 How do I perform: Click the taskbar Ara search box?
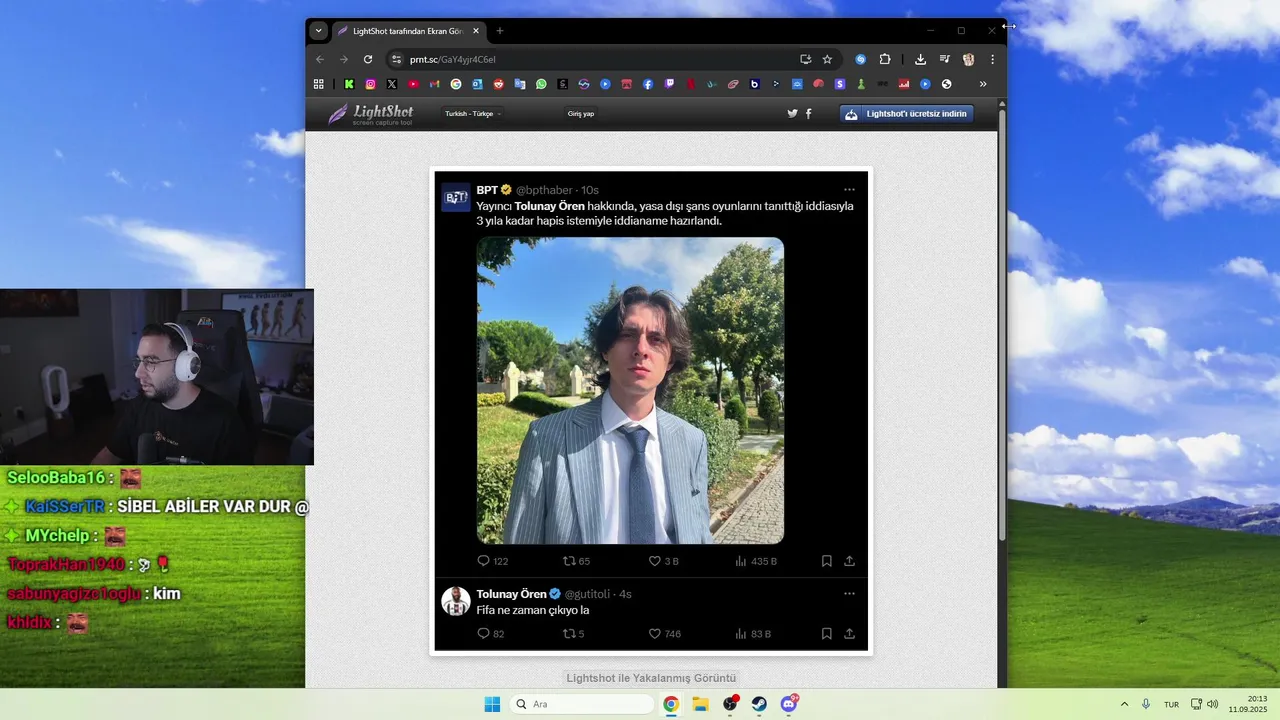click(582, 704)
